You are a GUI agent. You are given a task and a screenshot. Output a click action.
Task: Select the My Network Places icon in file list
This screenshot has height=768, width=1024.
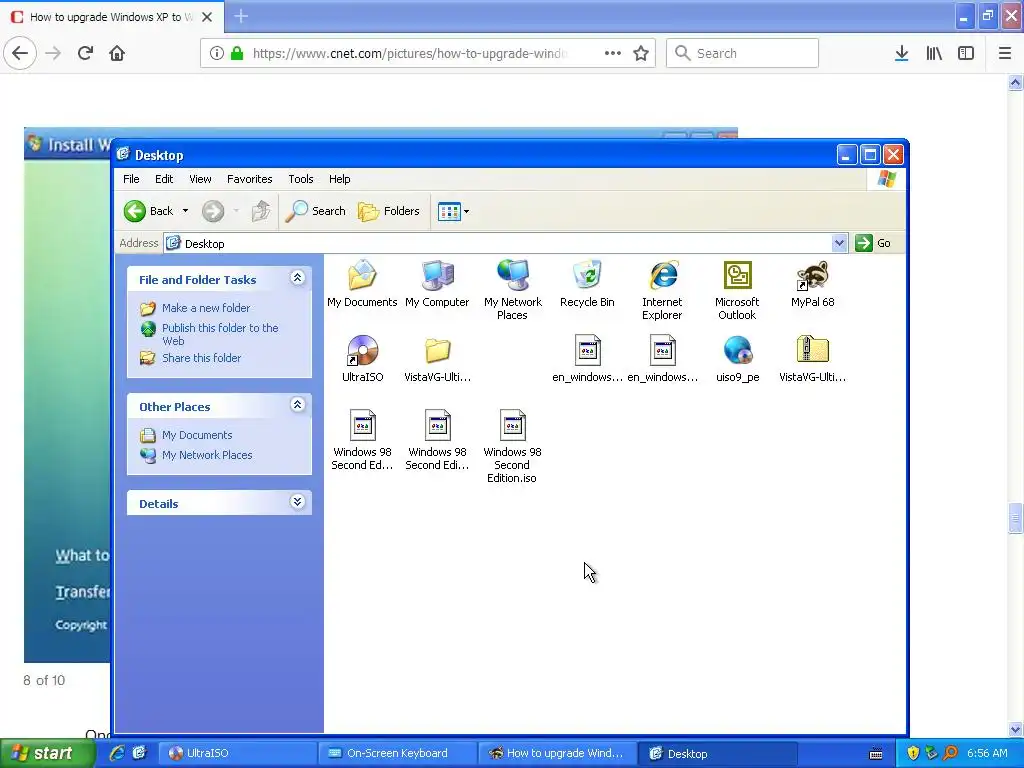pos(513,290)
